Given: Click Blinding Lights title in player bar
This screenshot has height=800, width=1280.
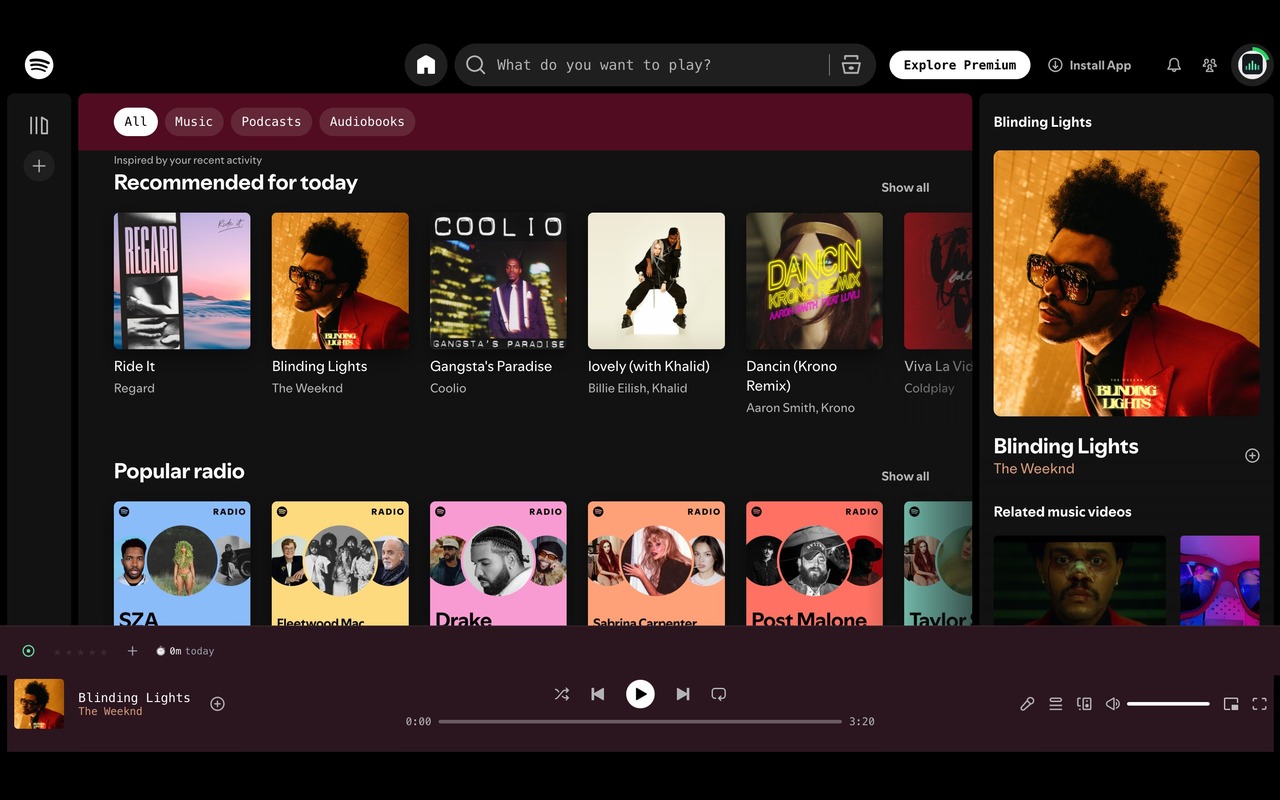Looking at the screenshot, I should pos(134,698).
